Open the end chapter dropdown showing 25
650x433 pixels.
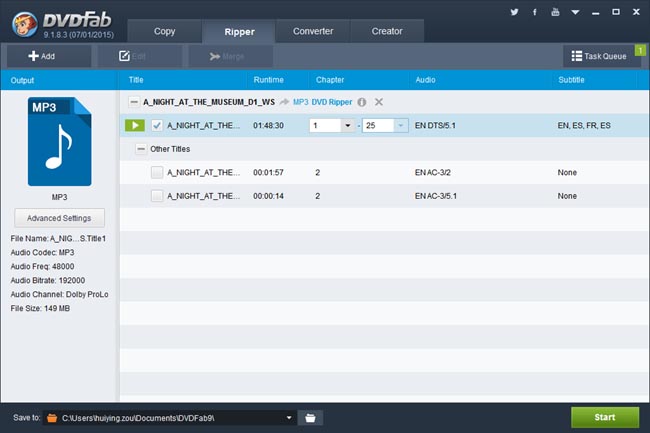tap(400, 126)
